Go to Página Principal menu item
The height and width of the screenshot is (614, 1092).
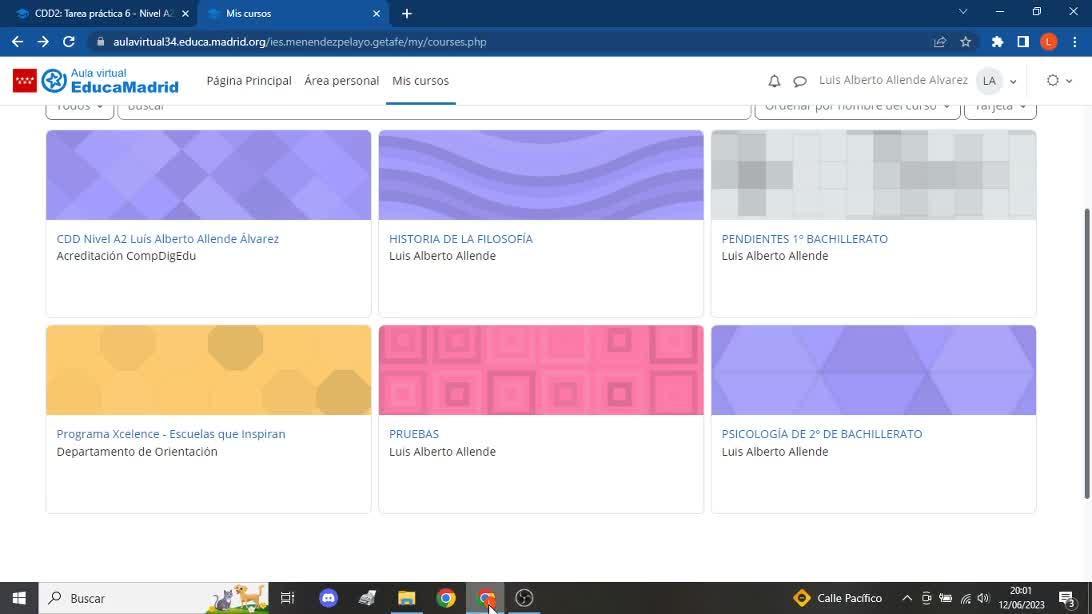[x=249, y=81]
